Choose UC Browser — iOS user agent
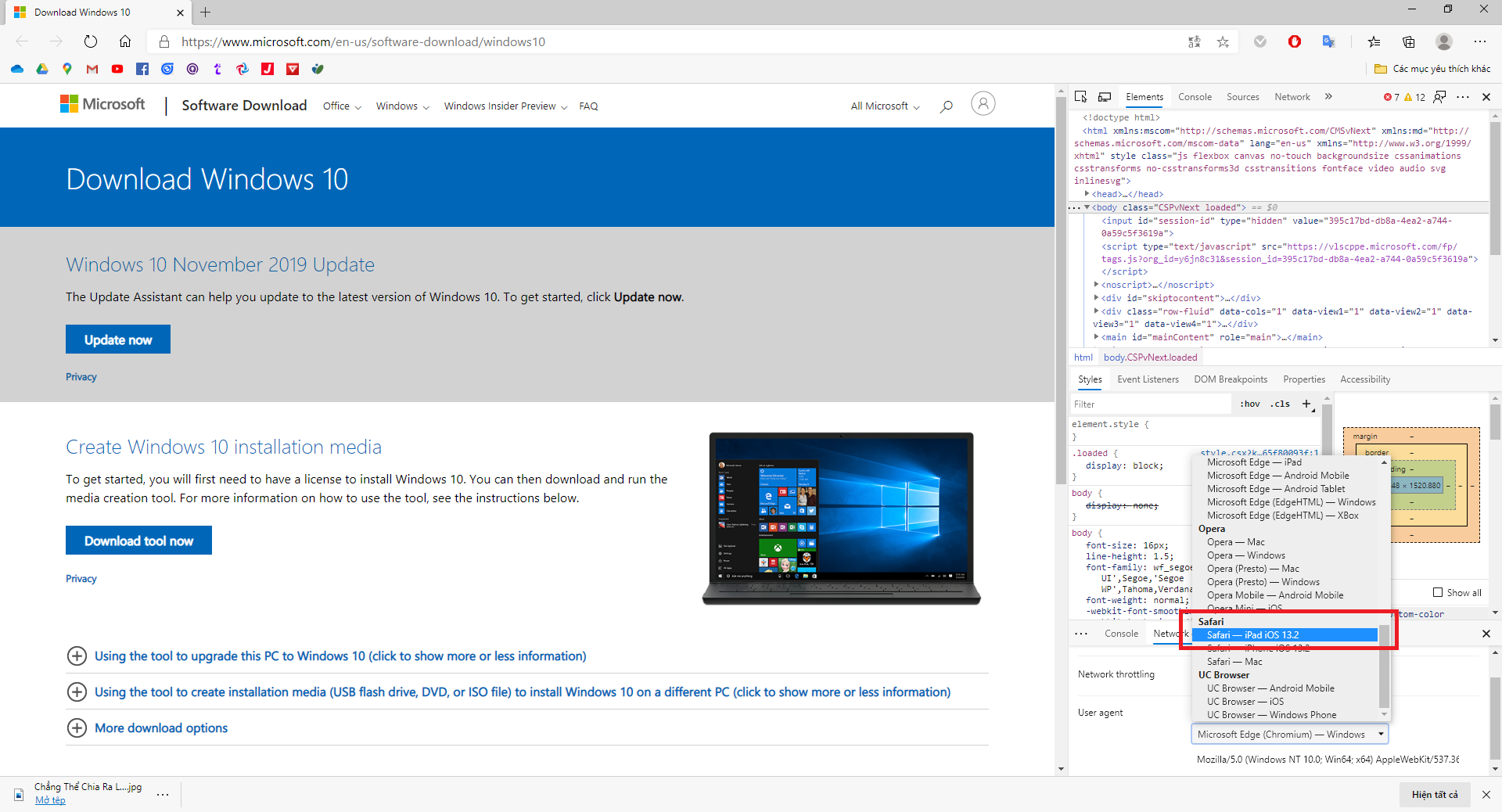 pos(1245,702)
